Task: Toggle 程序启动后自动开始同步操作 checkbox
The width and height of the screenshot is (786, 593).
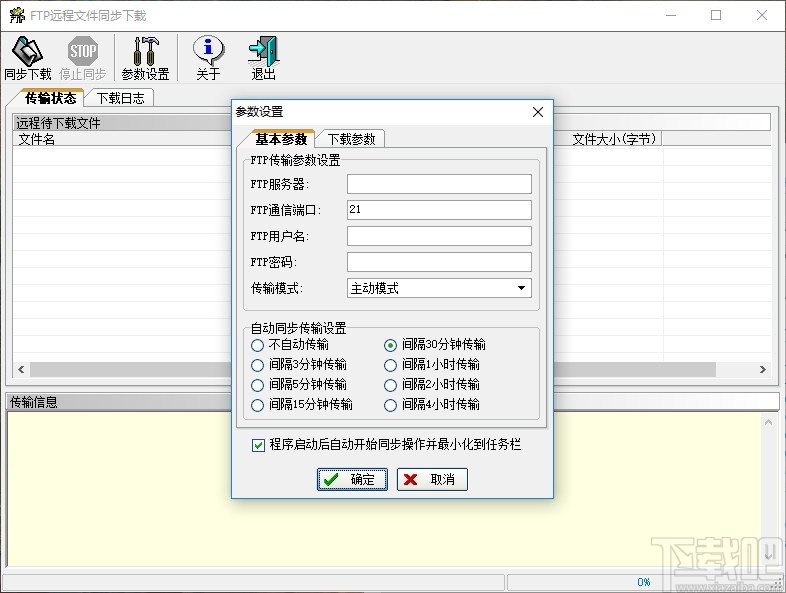Action: (x=258, y=445)
